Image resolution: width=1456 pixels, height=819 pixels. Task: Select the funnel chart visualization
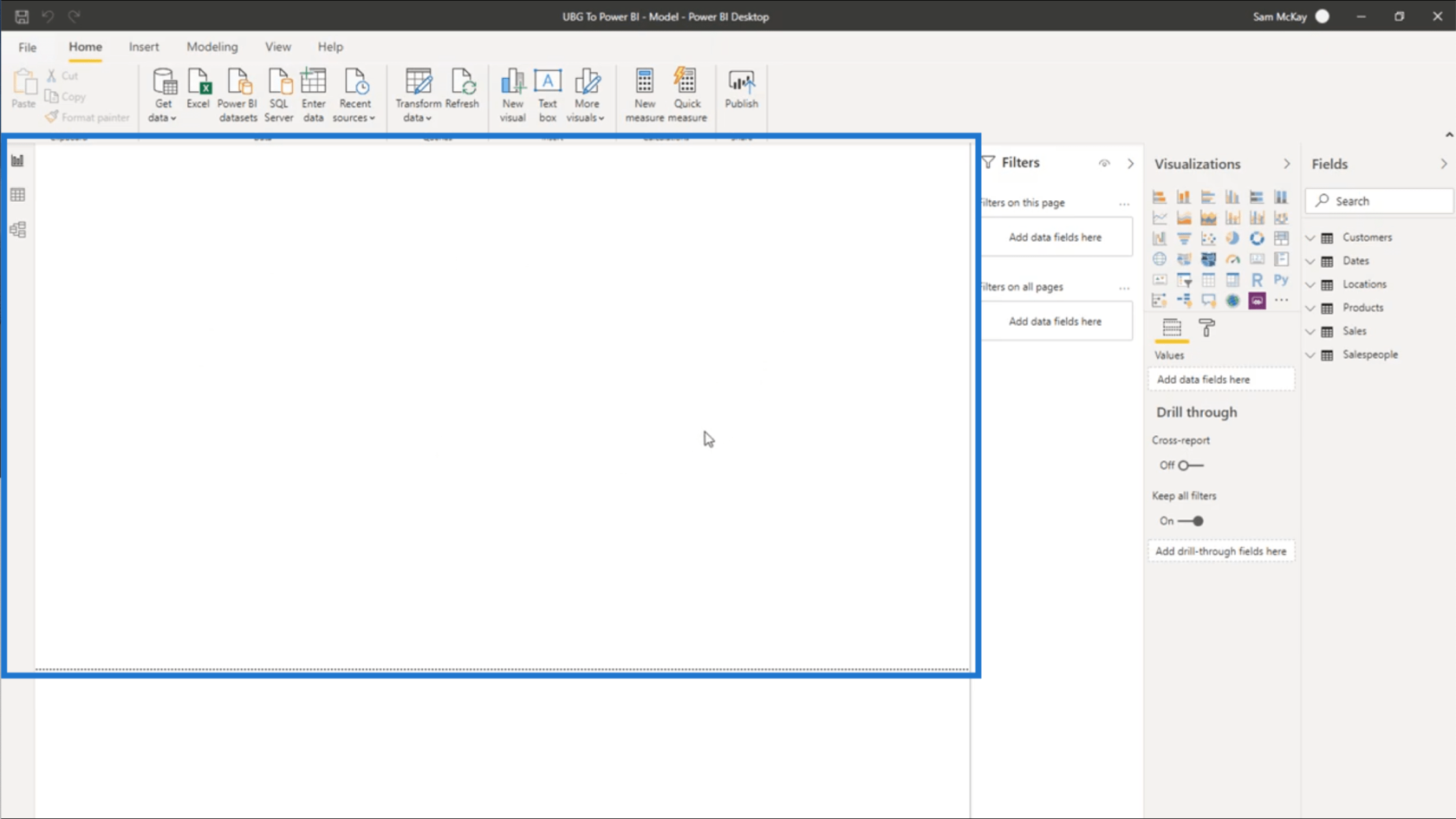pos(1184,238)
